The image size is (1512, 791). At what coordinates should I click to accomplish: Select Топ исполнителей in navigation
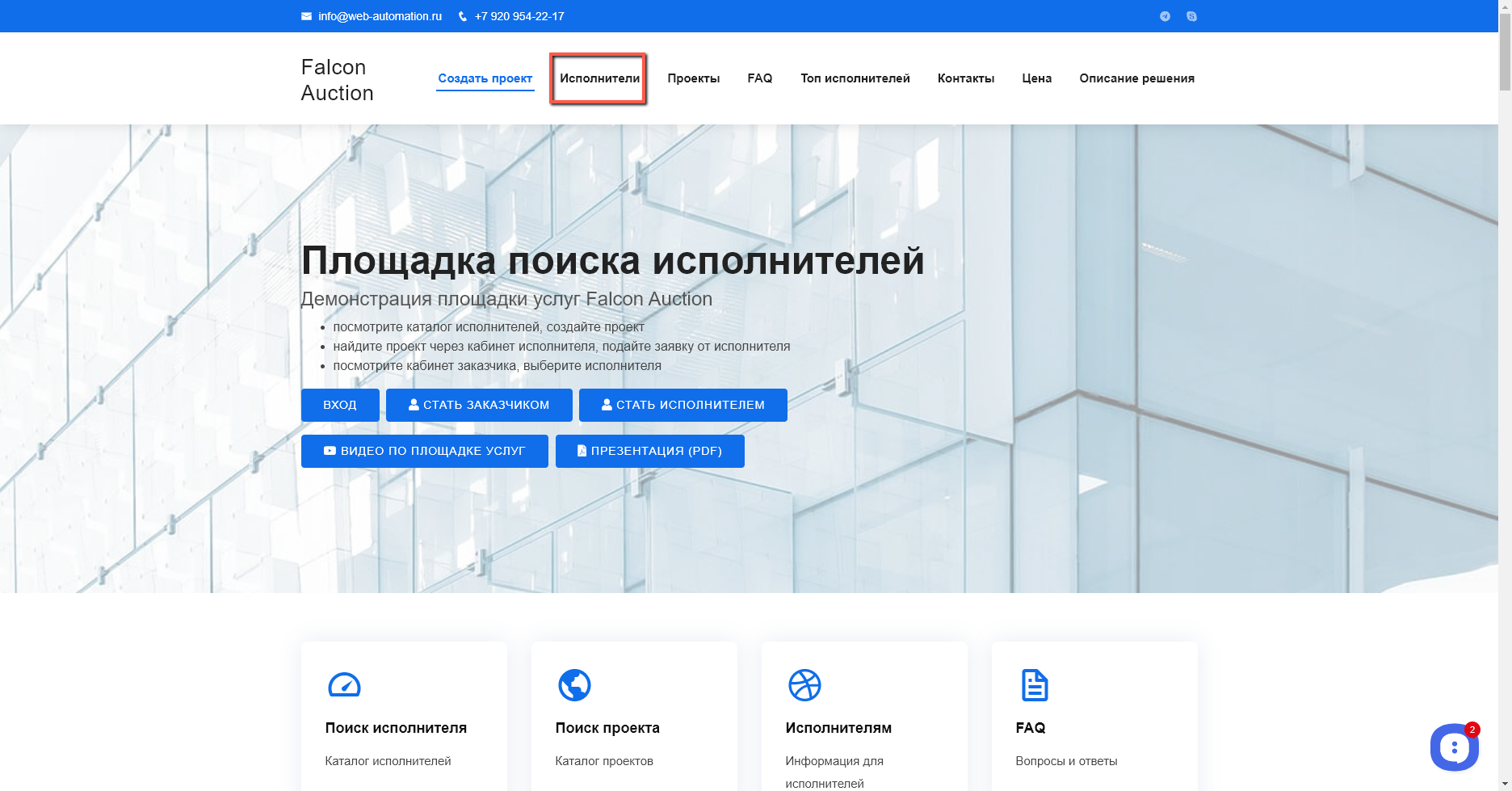pyautogui.click(x=855, y=78)
